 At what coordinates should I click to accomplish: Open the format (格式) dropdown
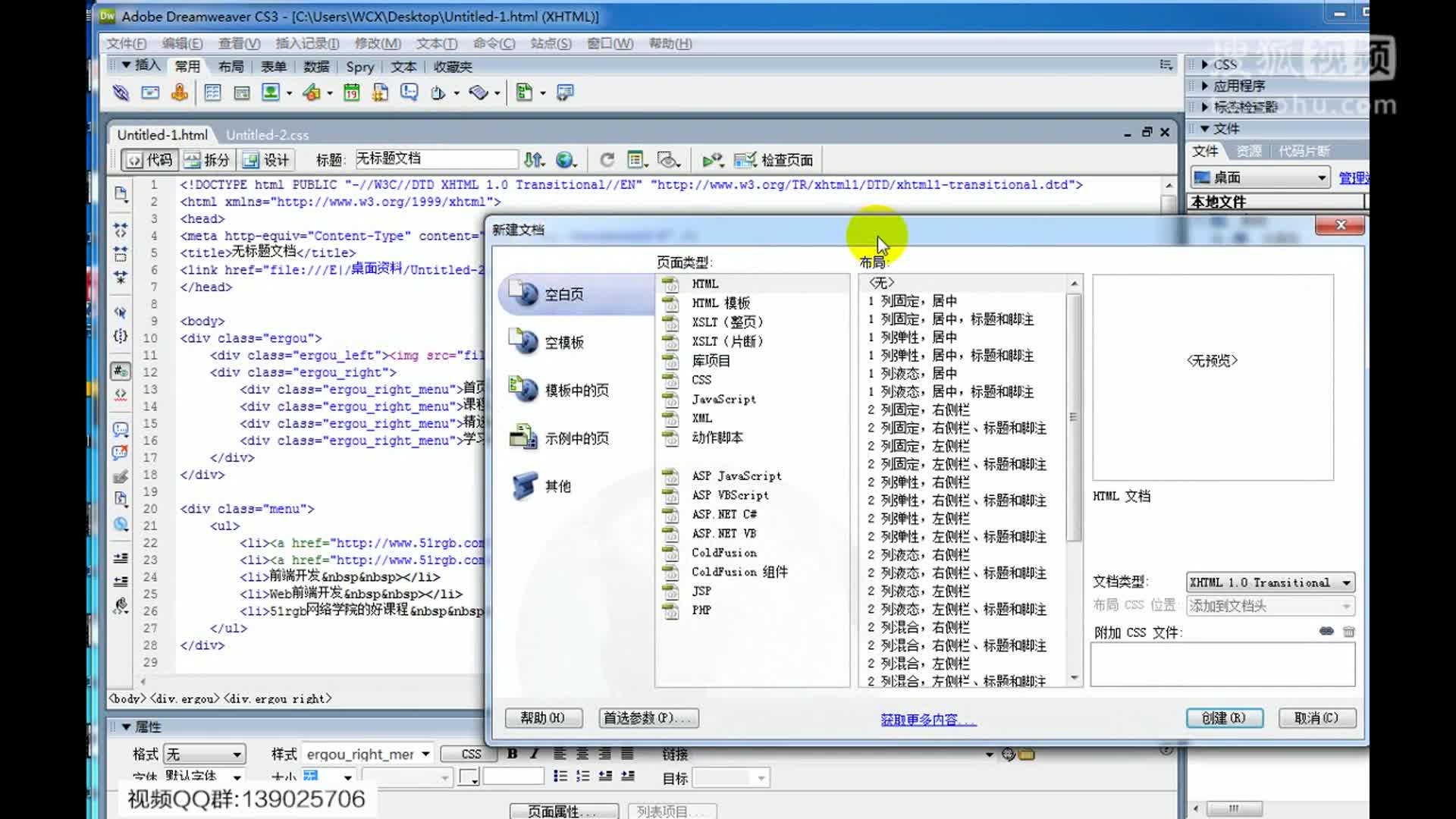tap(205, 755)
